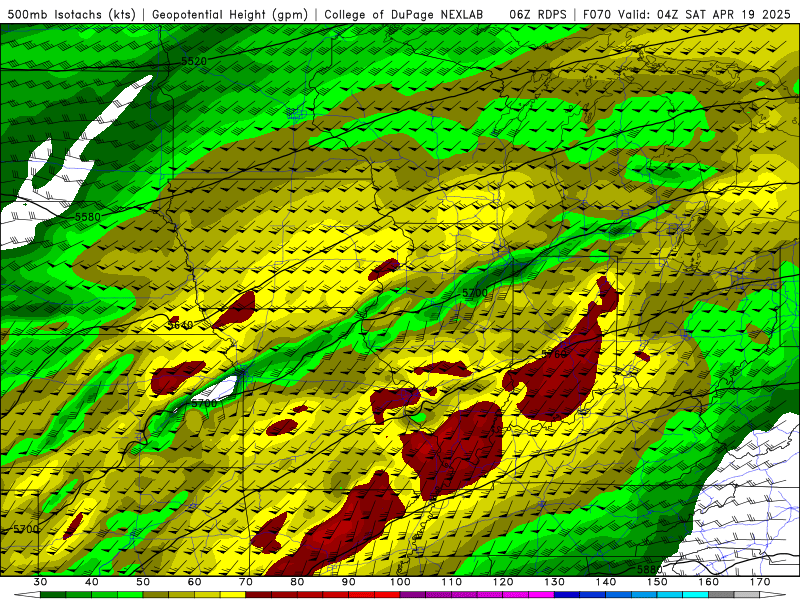
Task: Click the '60' value on the color scale
Action: [x=194, y=582]
